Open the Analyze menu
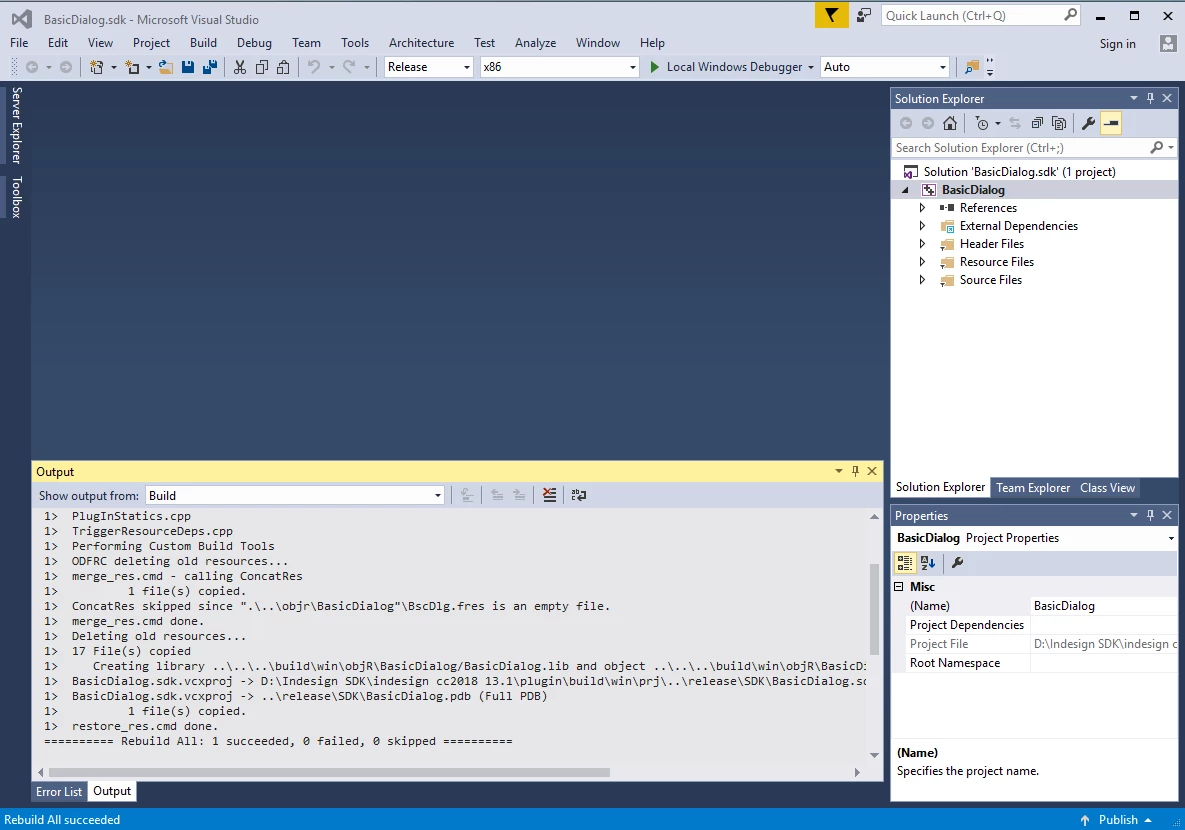 [x=536, y=43]
